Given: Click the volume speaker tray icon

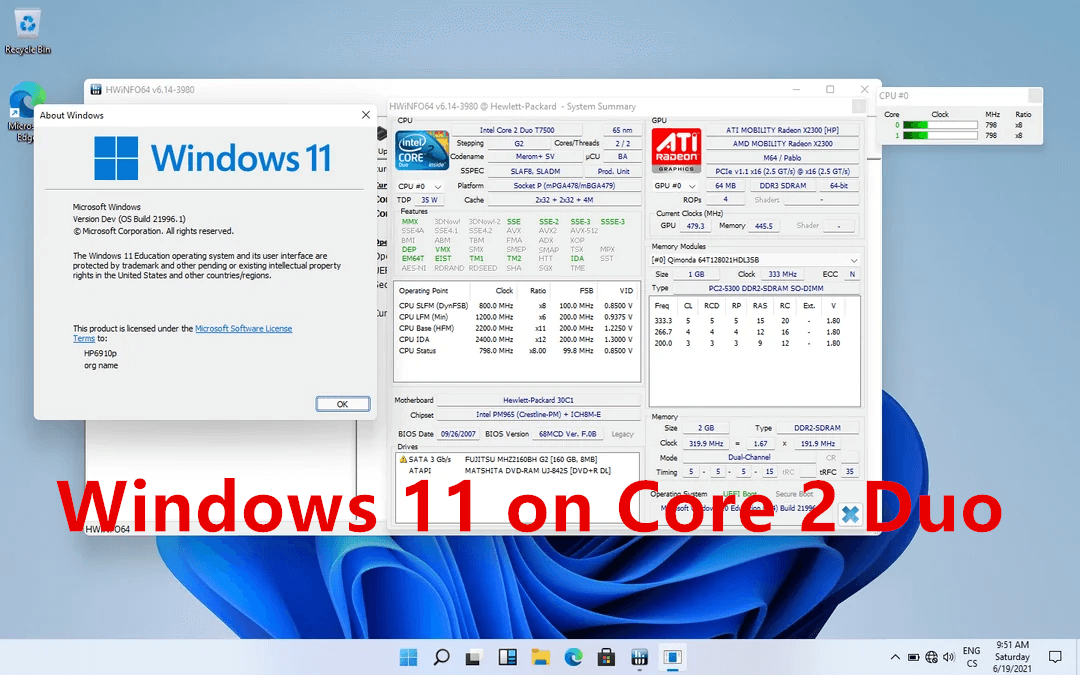Looking at the screenshot, I should point(949,657).
